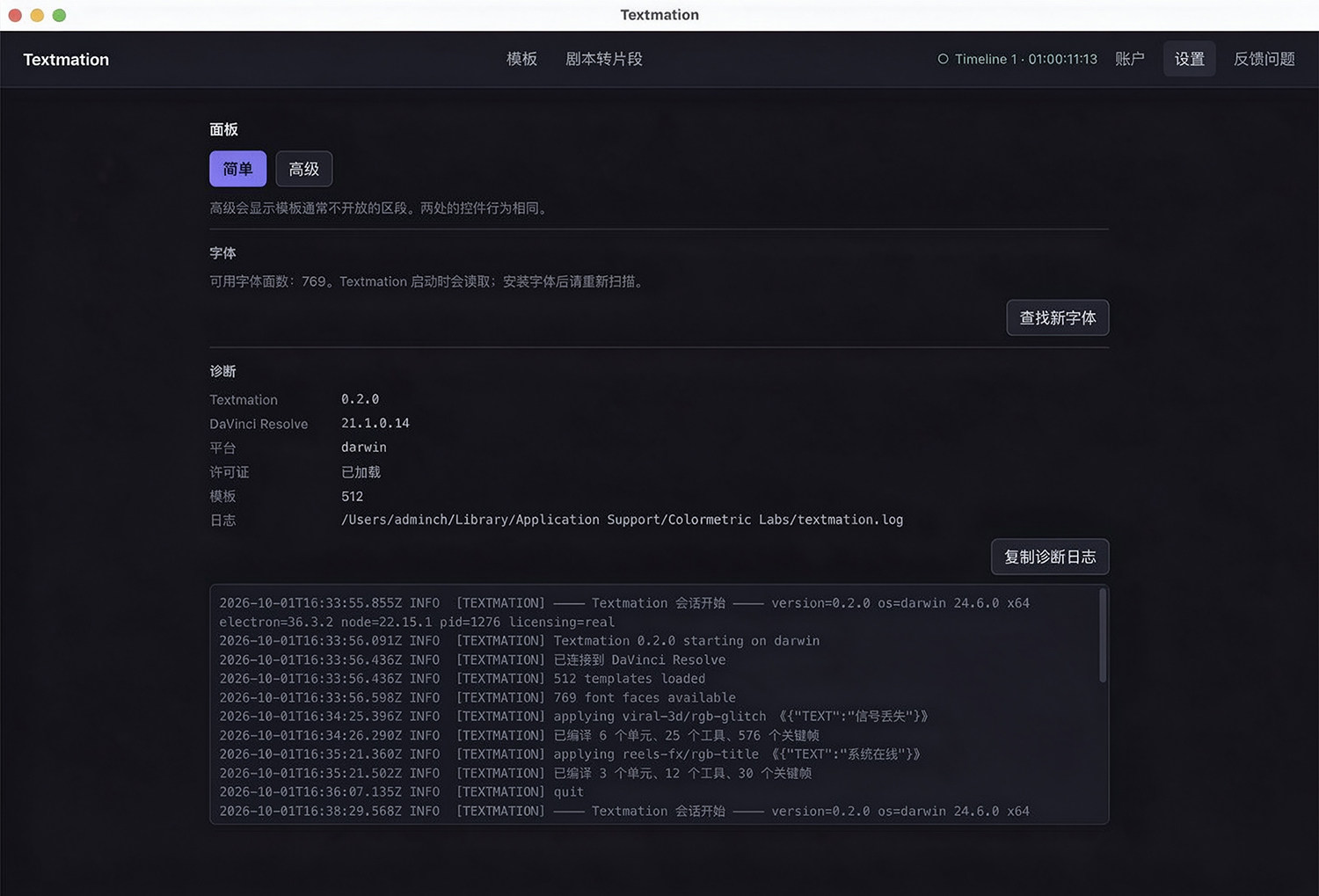Click log line applying viral-3d/rgb-glitch
The image size is (1319, 896).
(x=574, y=717)
